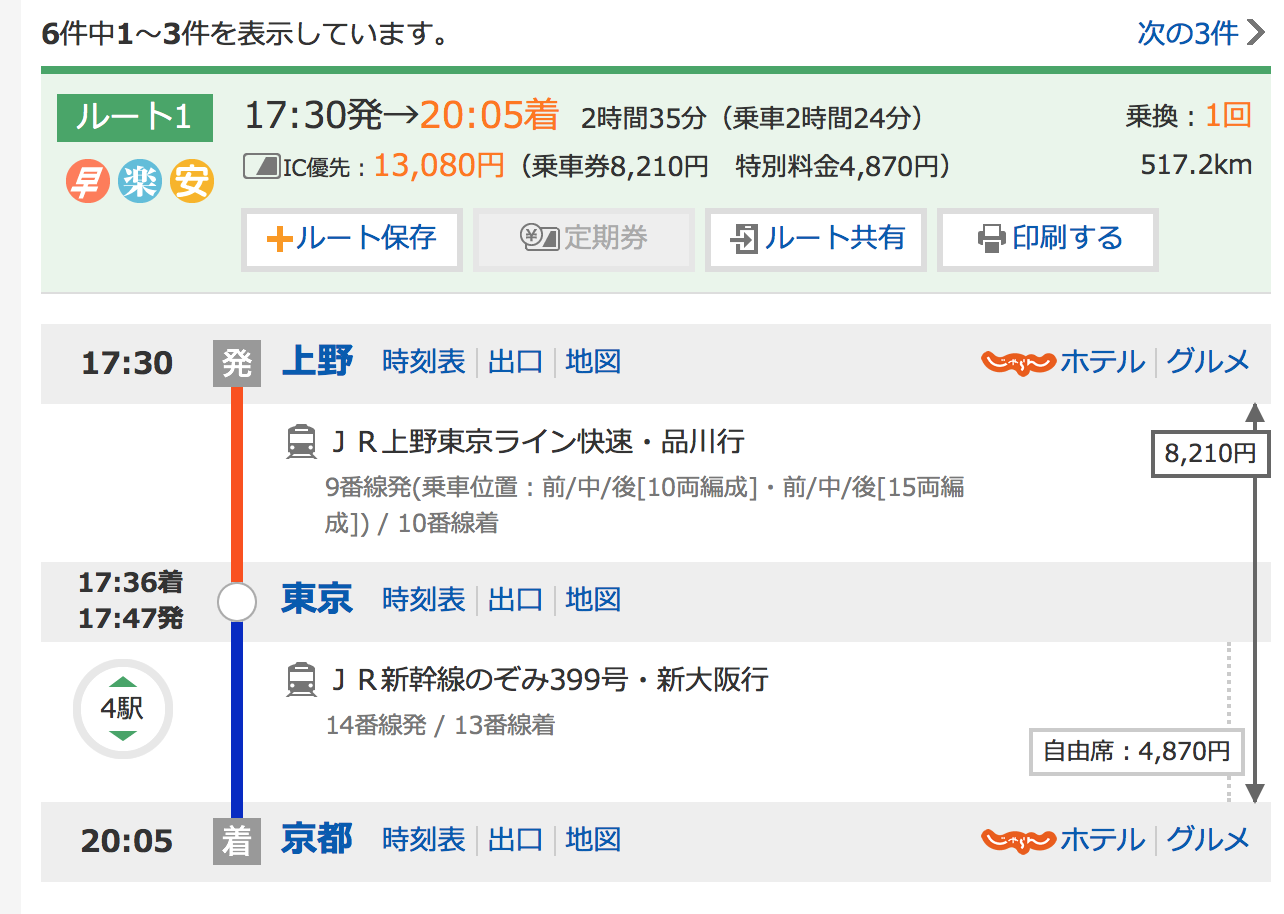Expand the 4駅 intermediate stops toggle
The image size is (1284, 914).
pos(123,709)
